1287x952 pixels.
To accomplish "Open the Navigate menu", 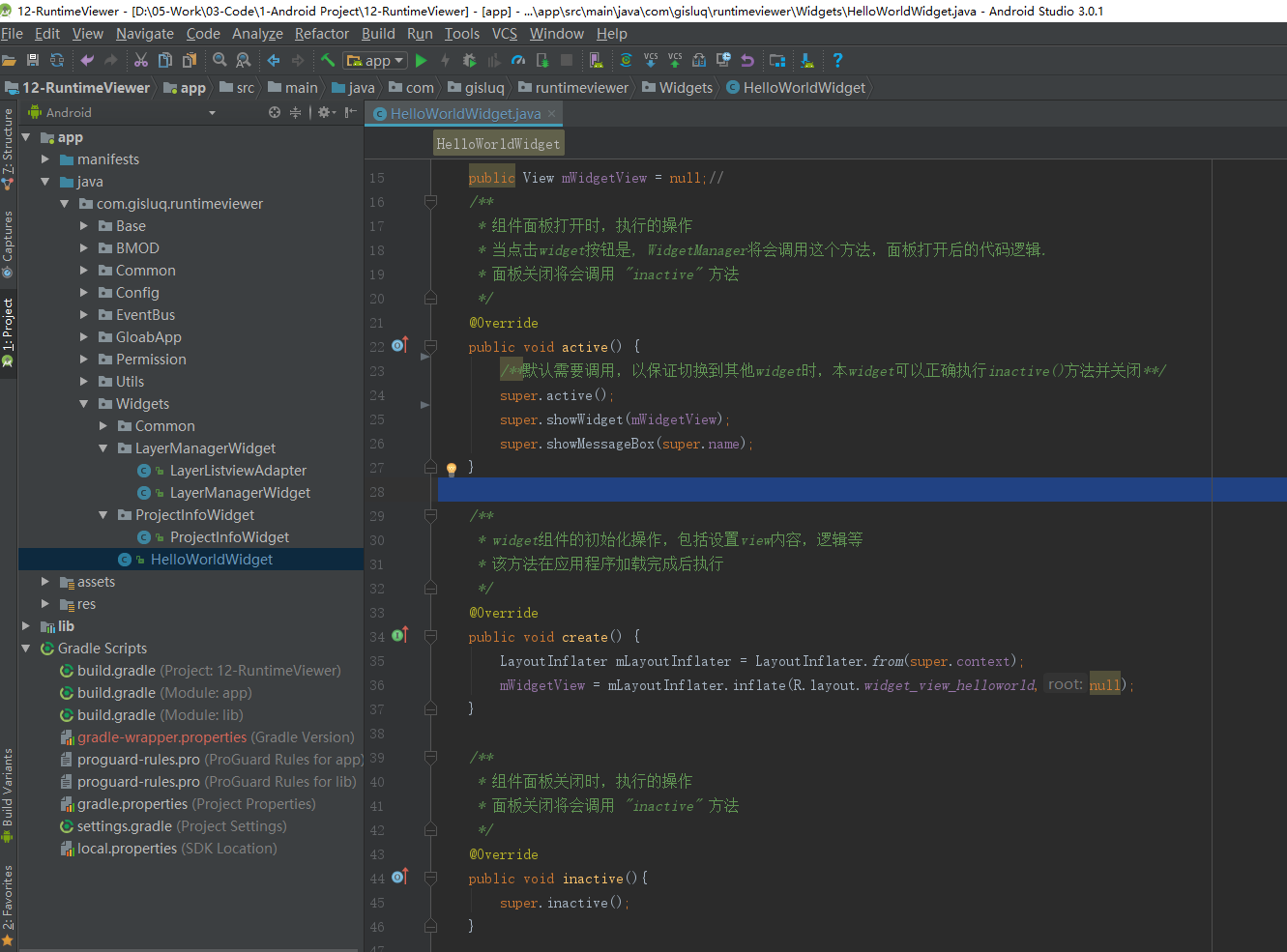I will point(145,33).
